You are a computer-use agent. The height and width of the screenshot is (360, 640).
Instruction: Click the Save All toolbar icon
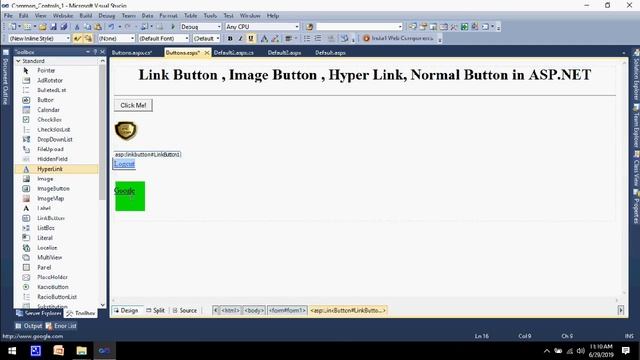(64, 27)
